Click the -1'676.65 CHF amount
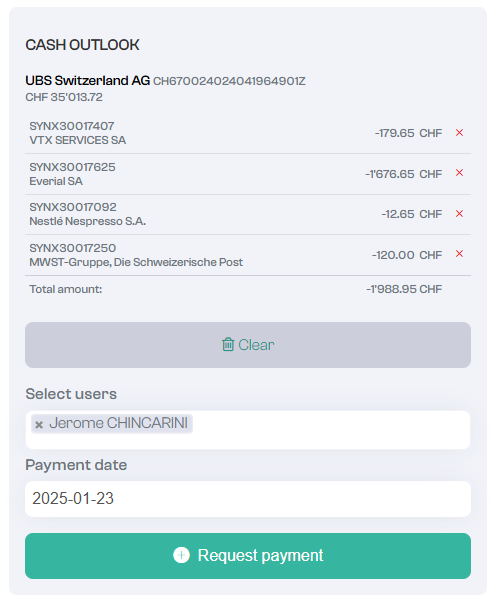This screenshot has width=497, height=609. (403, 174)
